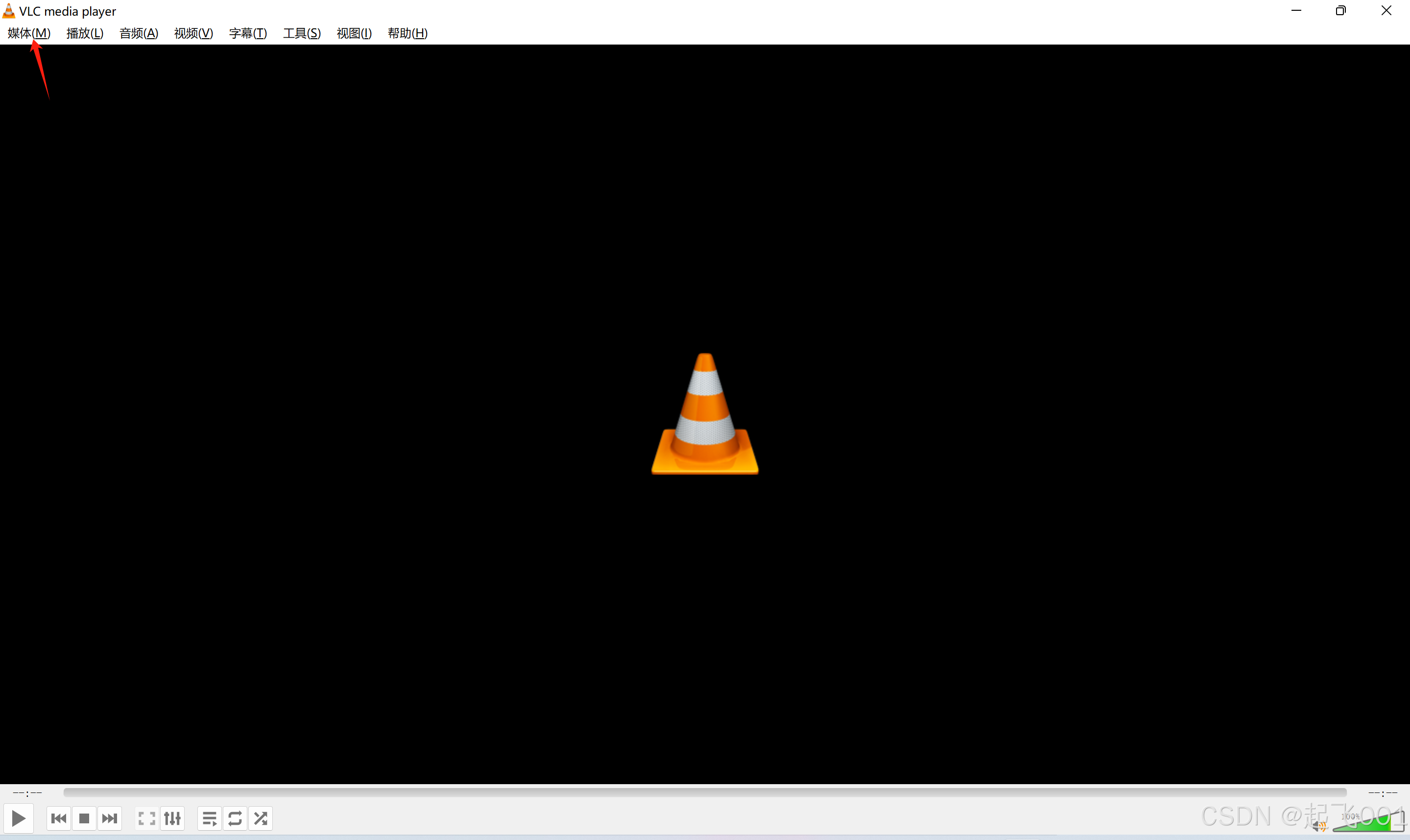The image size is (1410, 840).
Task: Open the 工具(S) menu
Action: click(302, 33)
